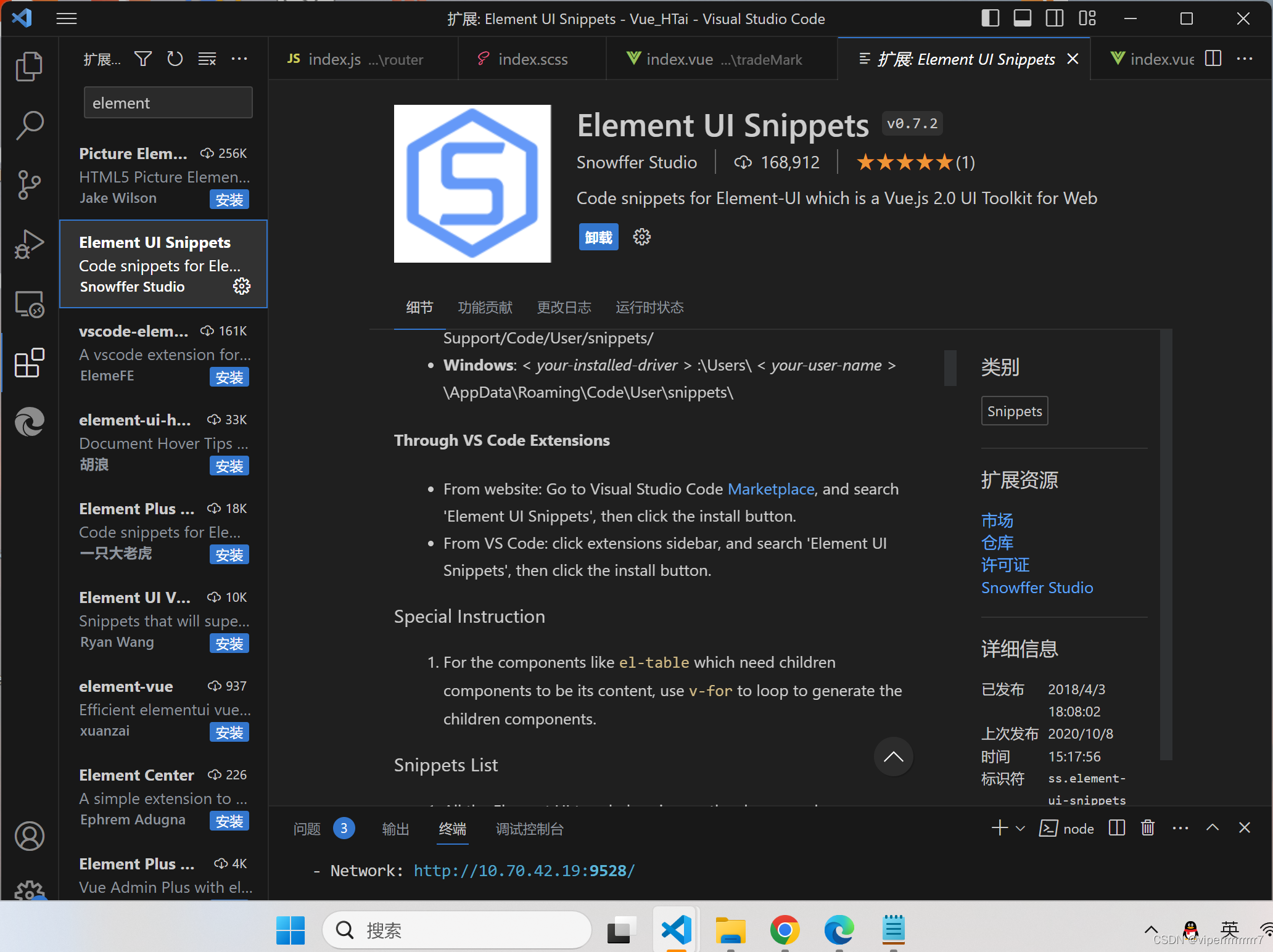Clear extension search results

coord(207,59)
